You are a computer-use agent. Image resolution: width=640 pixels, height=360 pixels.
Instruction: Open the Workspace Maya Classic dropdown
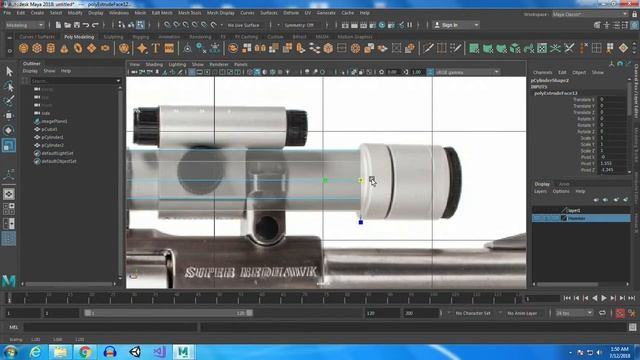[x=590, y=14]
